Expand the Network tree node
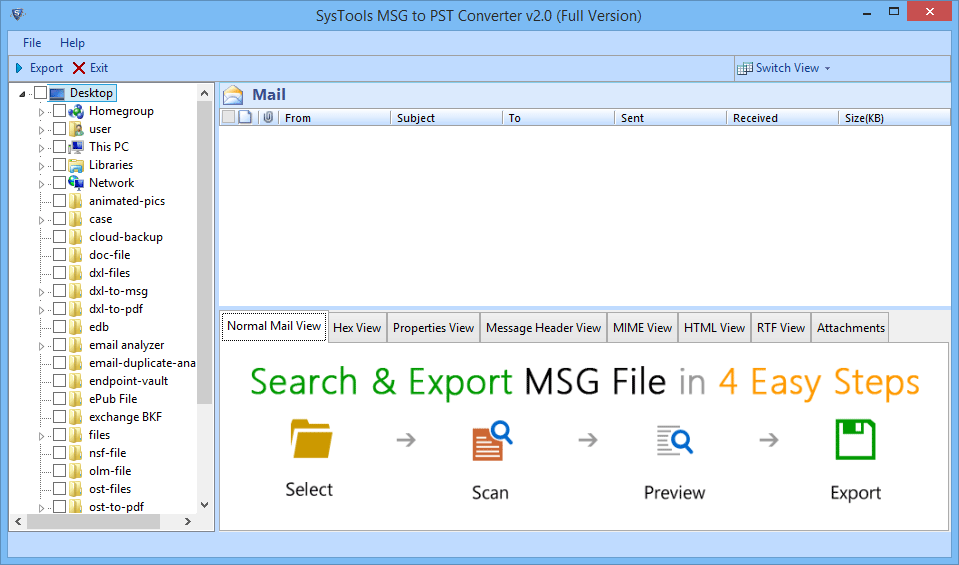959x565 pixels. coord(42,184)
